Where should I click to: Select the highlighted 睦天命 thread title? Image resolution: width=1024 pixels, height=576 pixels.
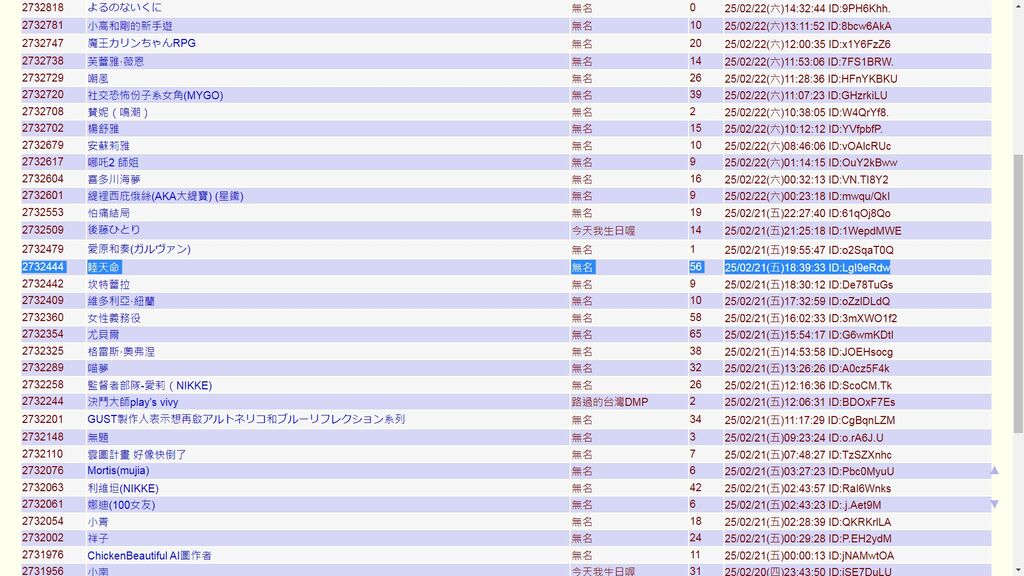(x=103, y=267)
